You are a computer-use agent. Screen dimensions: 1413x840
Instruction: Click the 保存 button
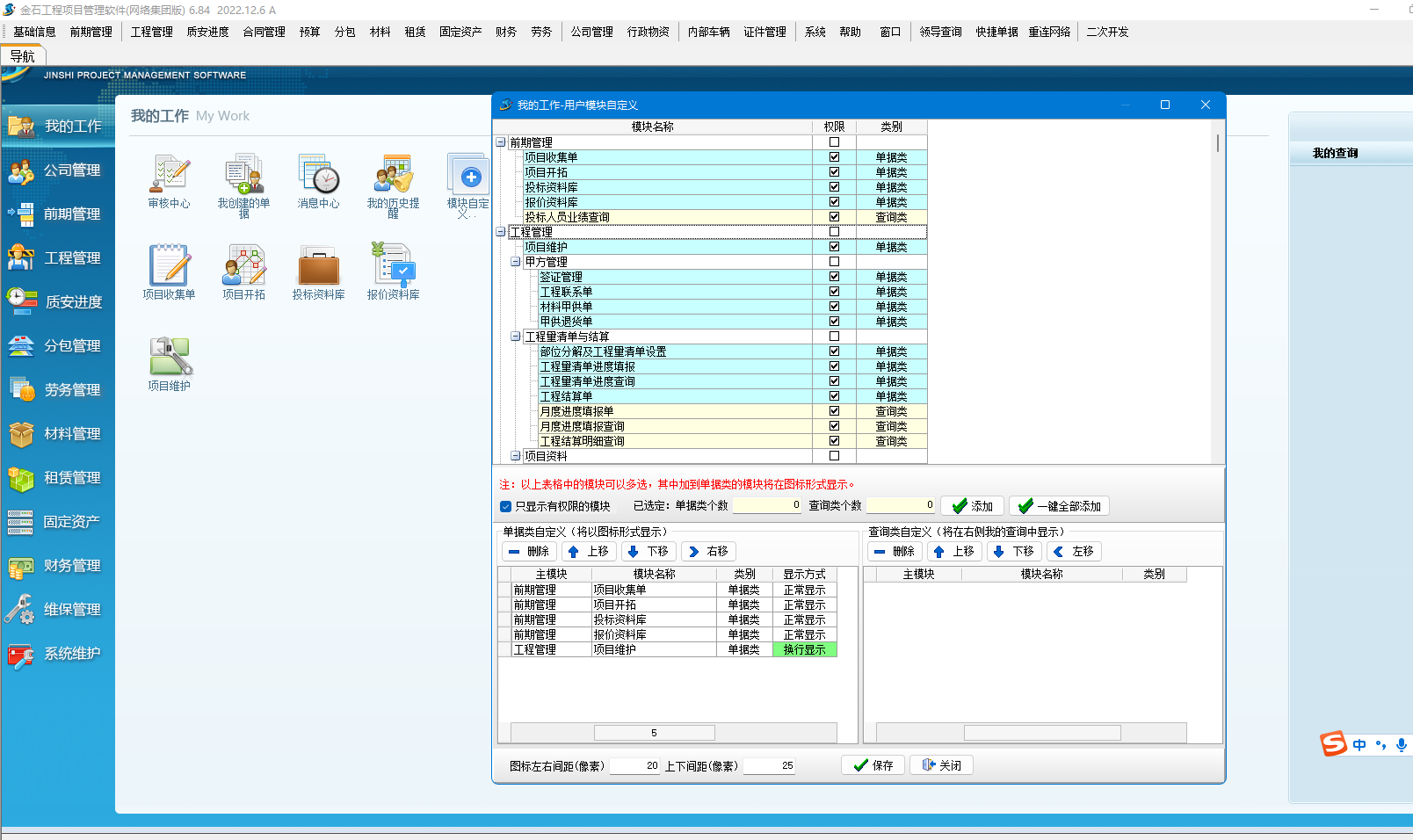873,765
